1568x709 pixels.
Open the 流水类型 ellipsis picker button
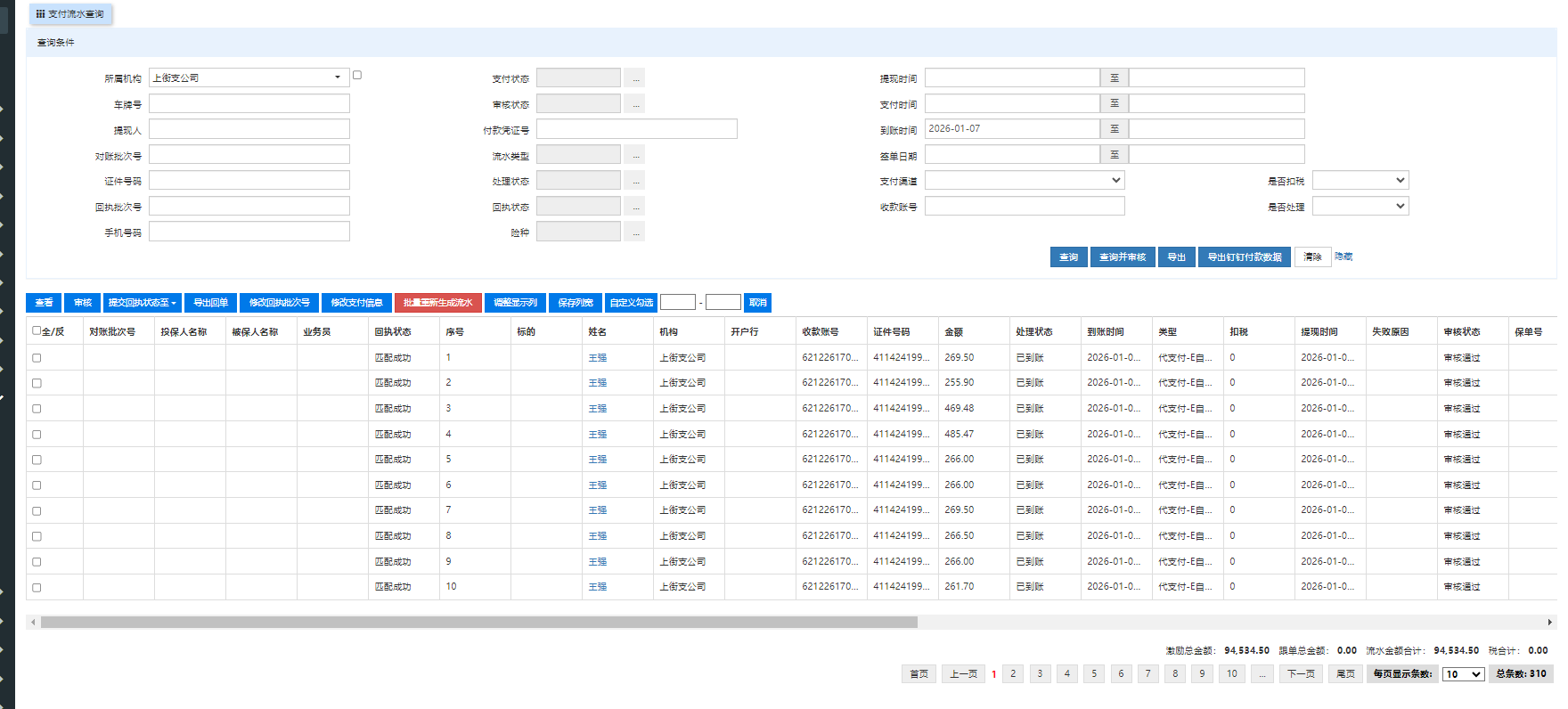[x=634, y=155]
